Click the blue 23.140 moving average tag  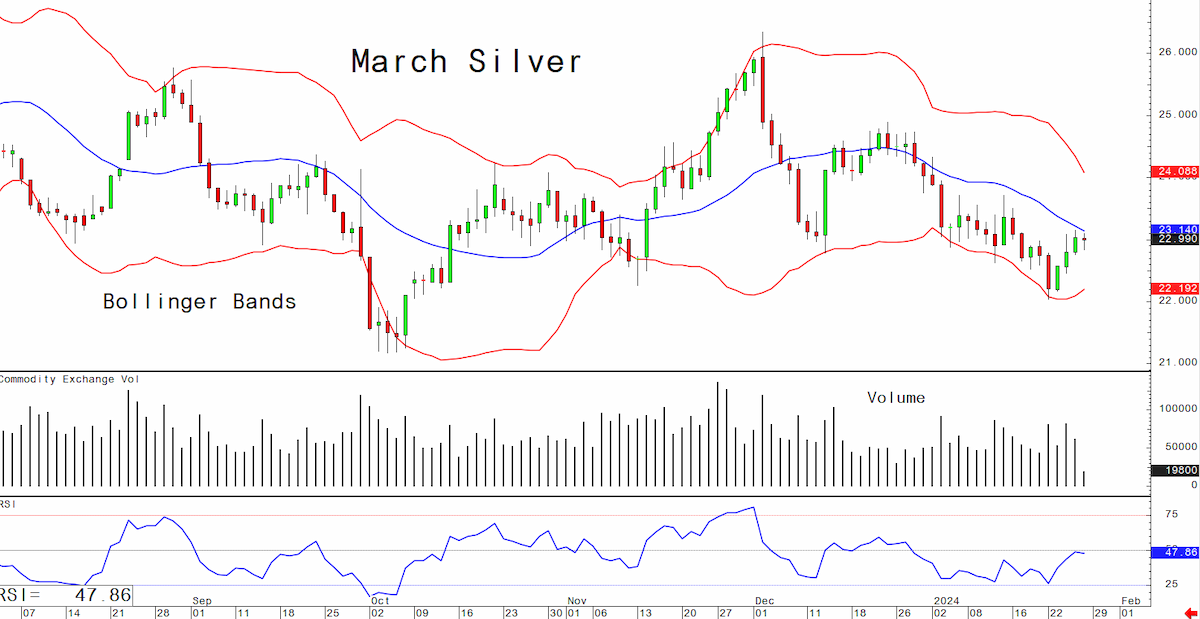1175,228
